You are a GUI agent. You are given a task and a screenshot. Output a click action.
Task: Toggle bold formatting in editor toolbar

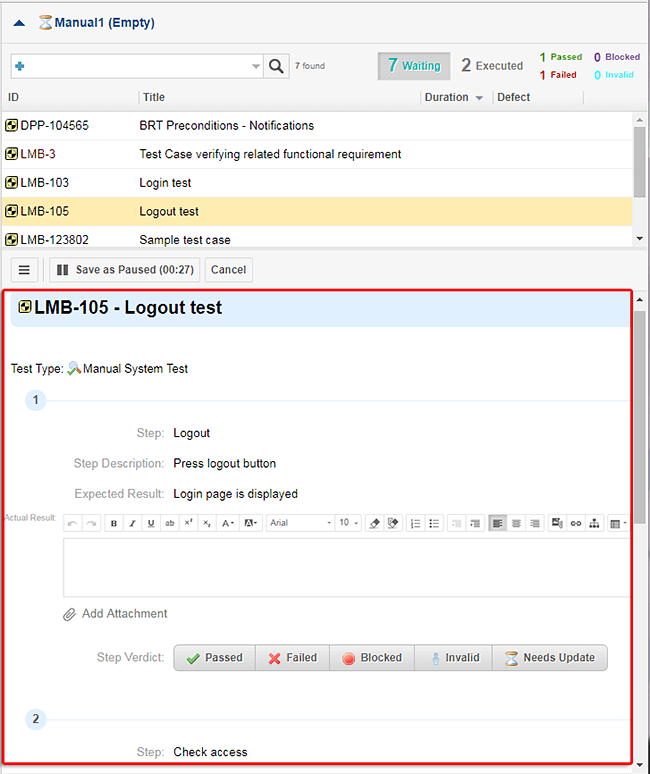tap(114, 523)
